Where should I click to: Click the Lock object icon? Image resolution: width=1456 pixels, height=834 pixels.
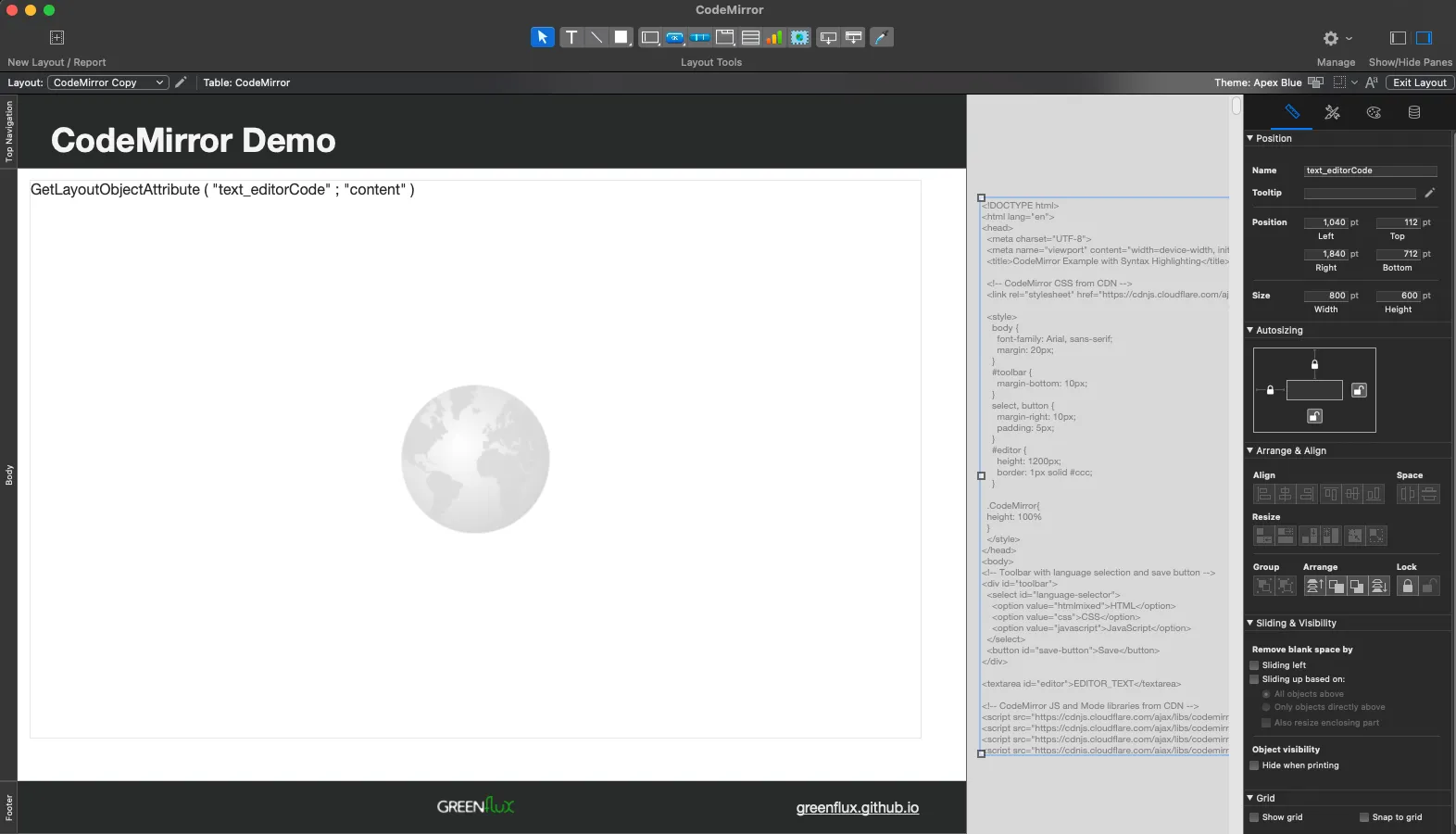(x=1408, y=586)
